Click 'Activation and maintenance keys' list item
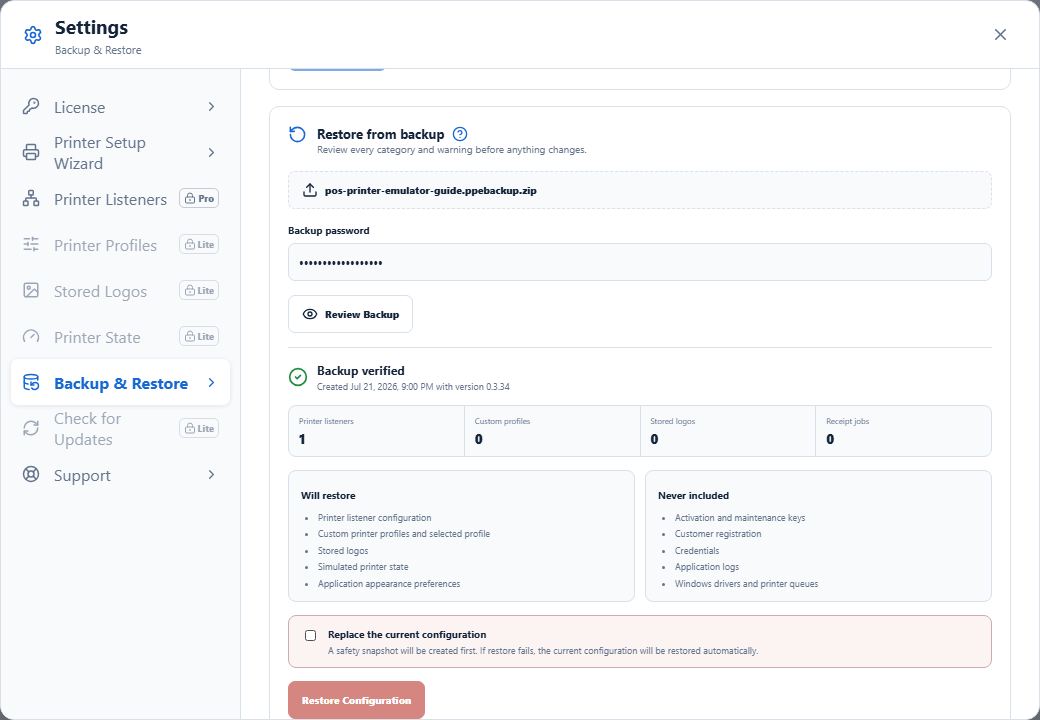This screenshot has height=720, width=1040. [740, 518]
